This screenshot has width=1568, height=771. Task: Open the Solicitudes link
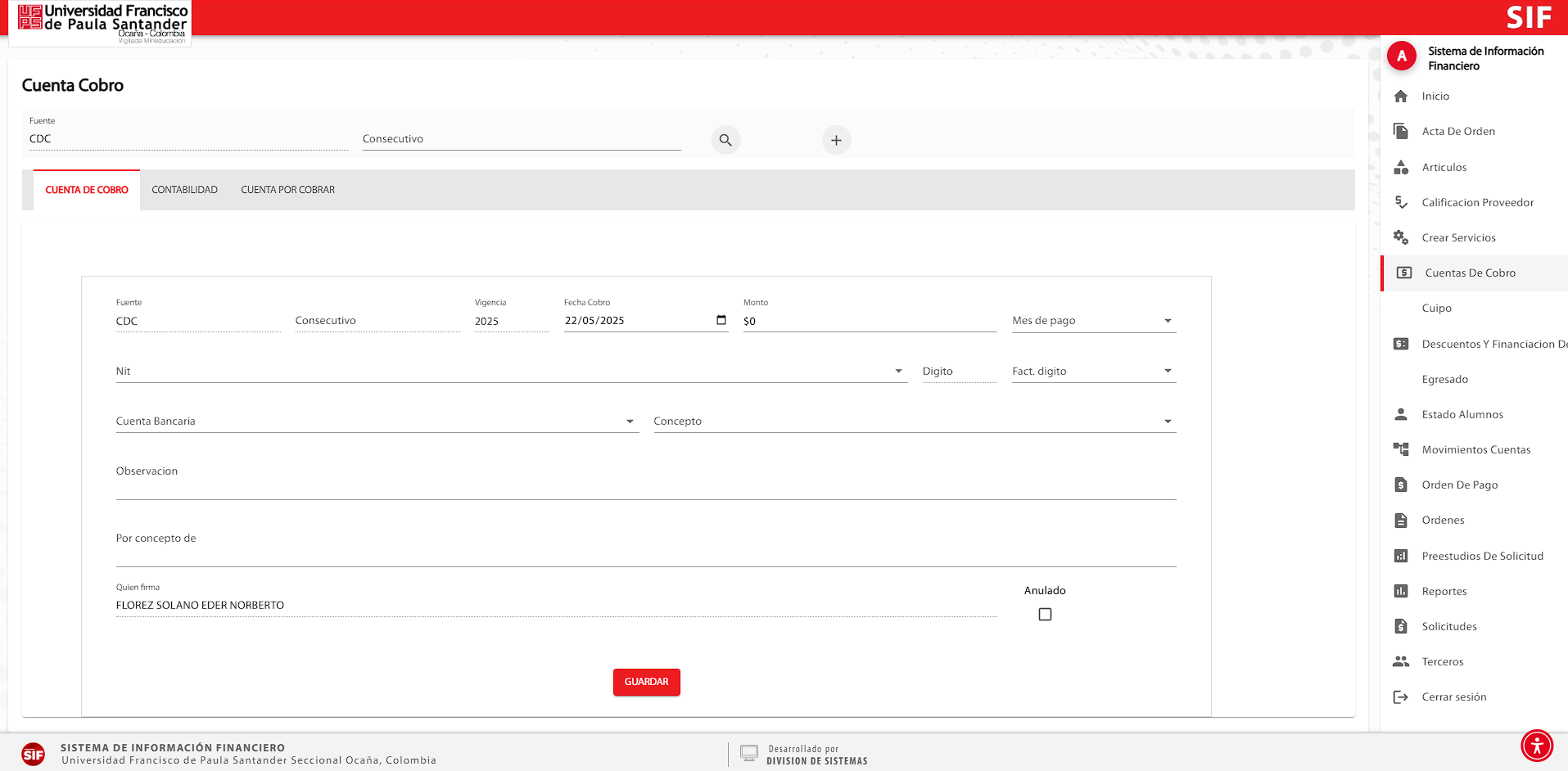(1449, 626)
